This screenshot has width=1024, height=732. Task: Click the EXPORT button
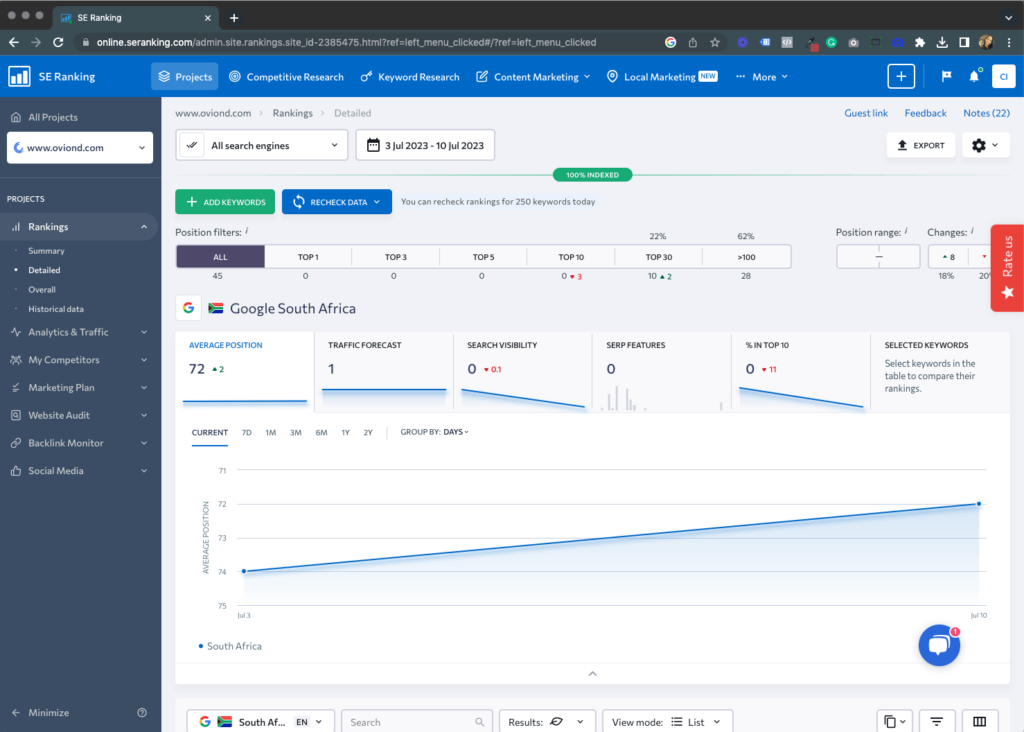pos(921,145)
